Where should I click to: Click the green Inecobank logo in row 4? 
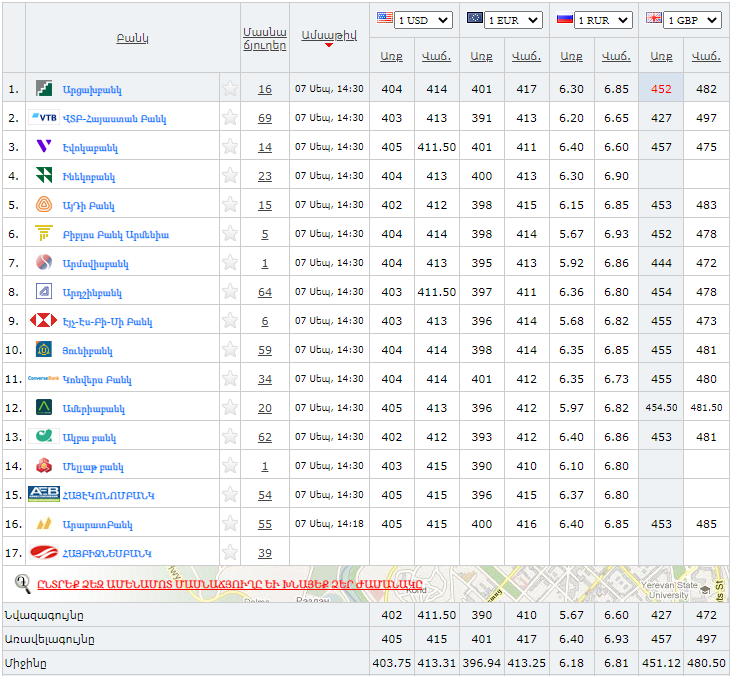pyautogui.click(x=44, y=175)
